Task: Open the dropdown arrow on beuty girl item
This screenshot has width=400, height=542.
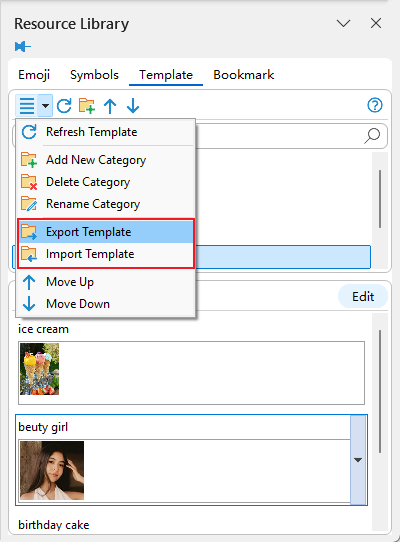Action: [358, 460]
